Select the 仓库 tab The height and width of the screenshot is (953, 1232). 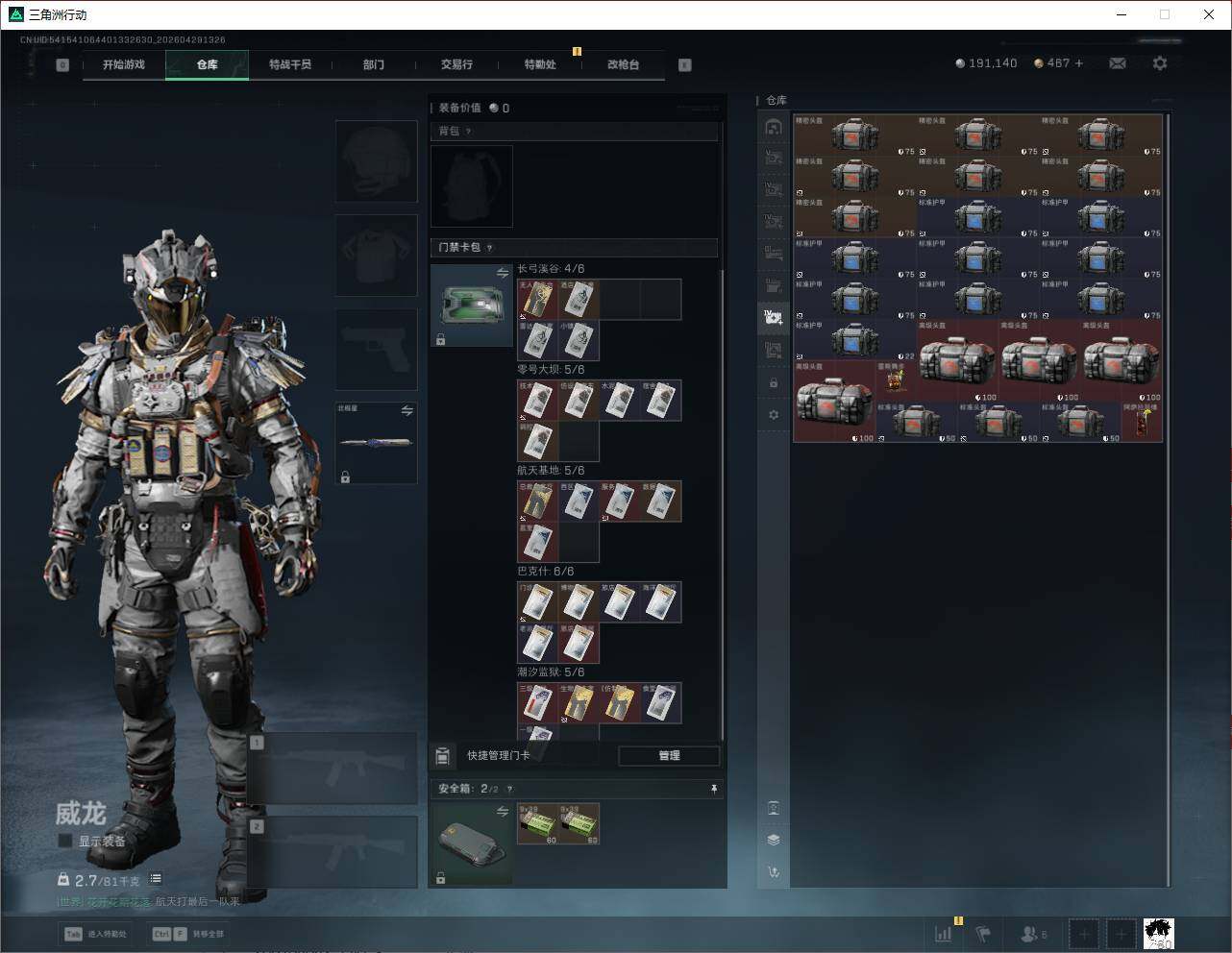click(x=208, y=64)
